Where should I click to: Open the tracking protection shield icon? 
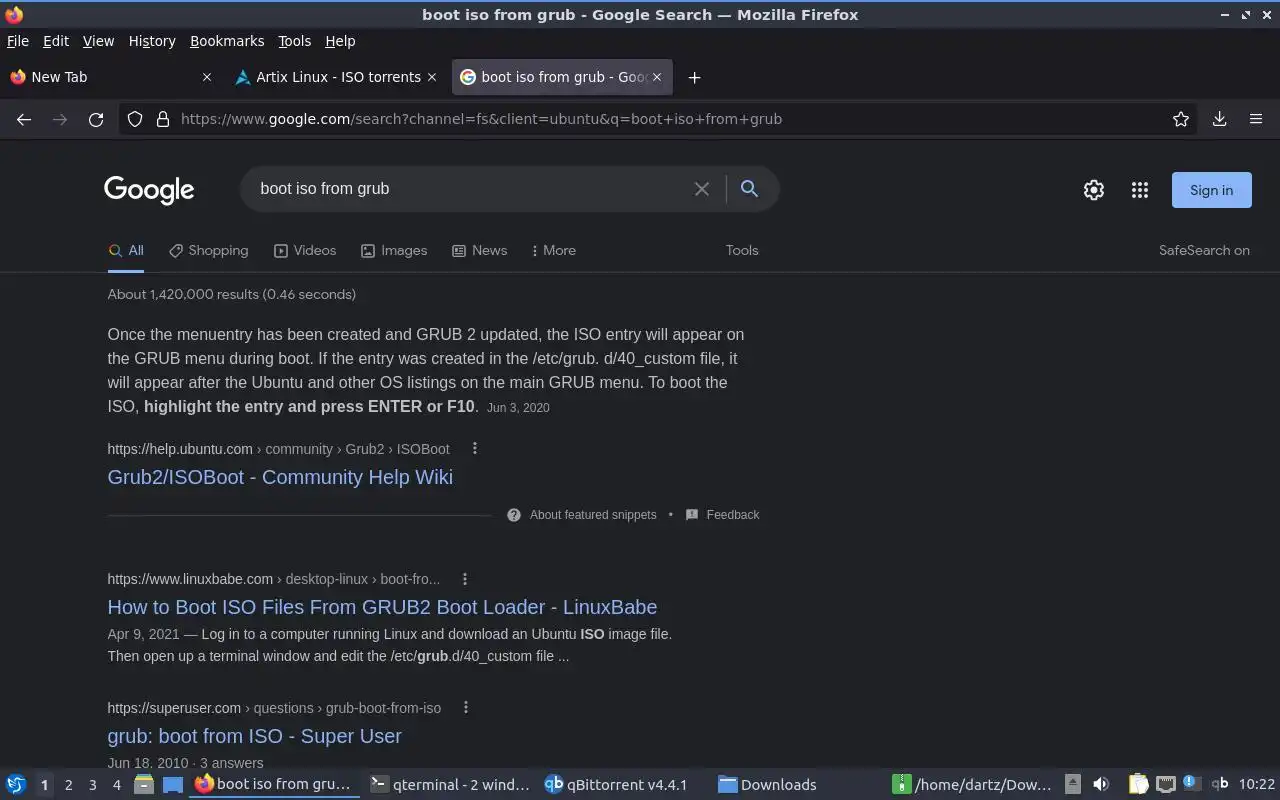click(x=135, y=119)
